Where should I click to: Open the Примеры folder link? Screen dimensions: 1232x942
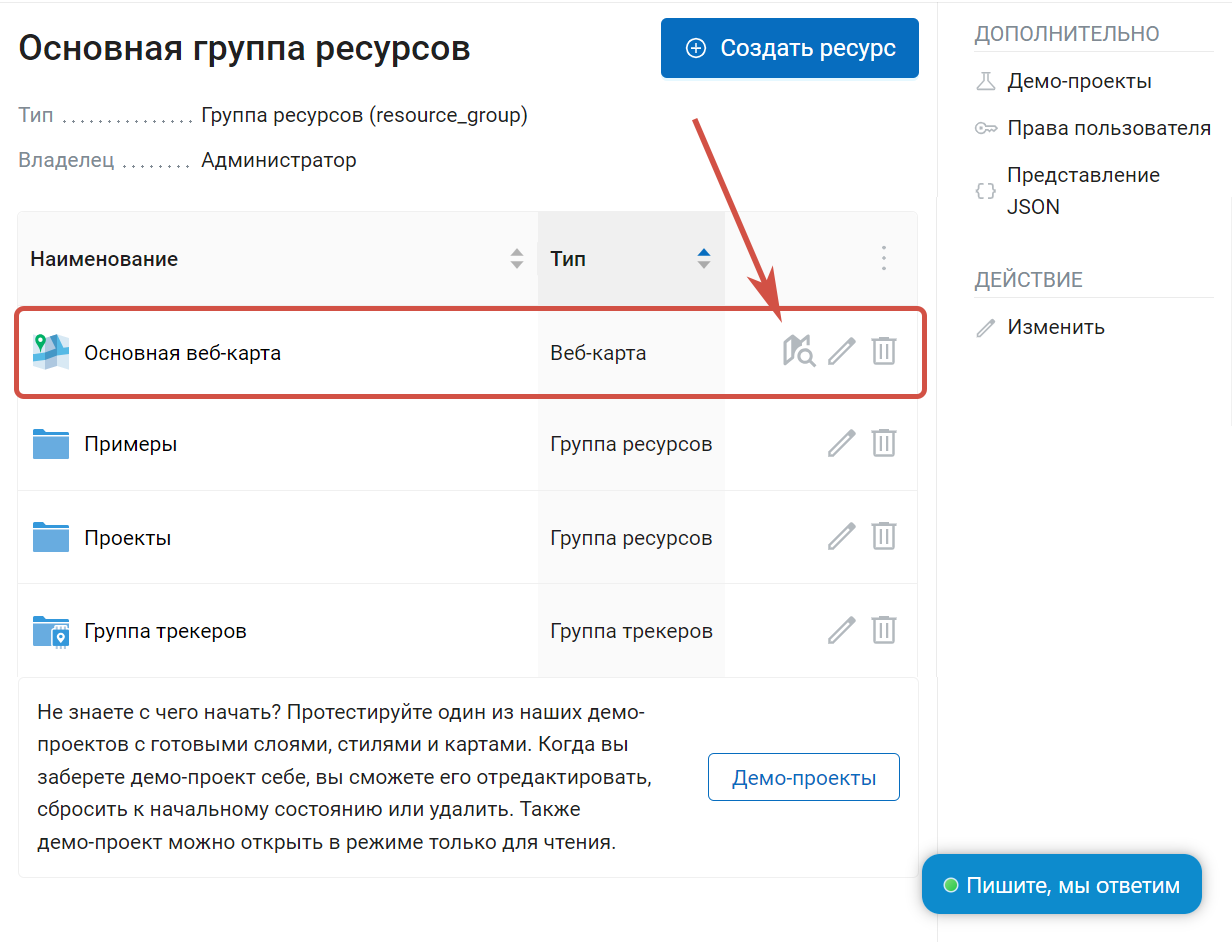(130, 444)
